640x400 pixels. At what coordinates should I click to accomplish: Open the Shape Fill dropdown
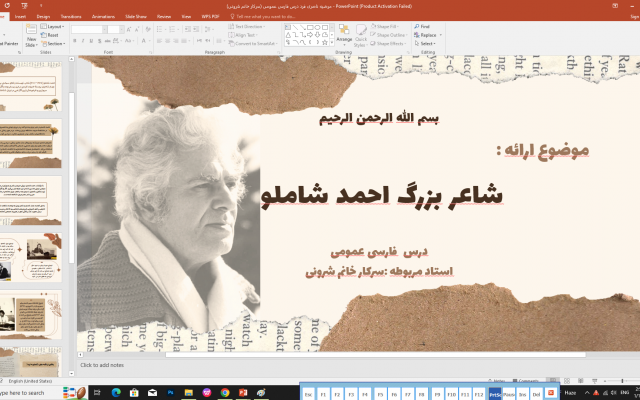384,27
